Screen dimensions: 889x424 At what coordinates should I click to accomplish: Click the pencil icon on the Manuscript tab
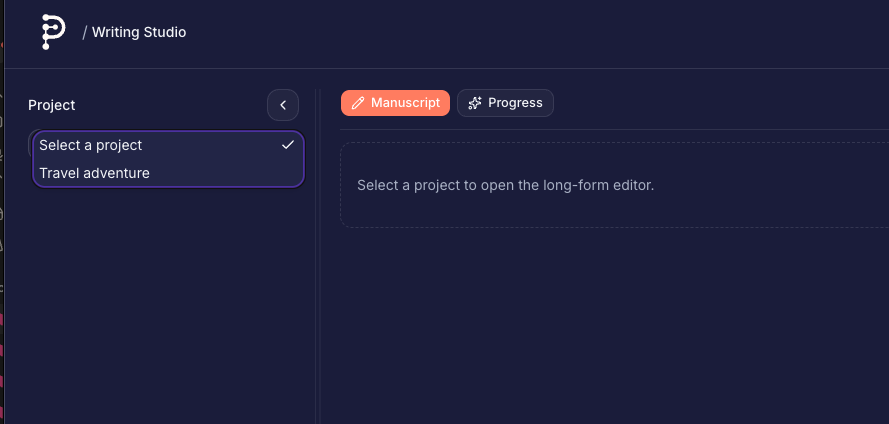[358, 103]
